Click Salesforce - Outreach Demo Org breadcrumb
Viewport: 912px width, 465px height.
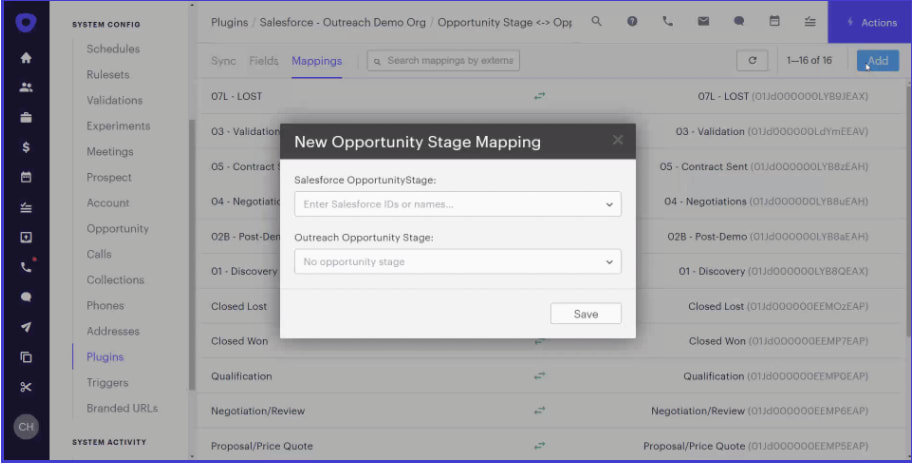click(343, 22)
